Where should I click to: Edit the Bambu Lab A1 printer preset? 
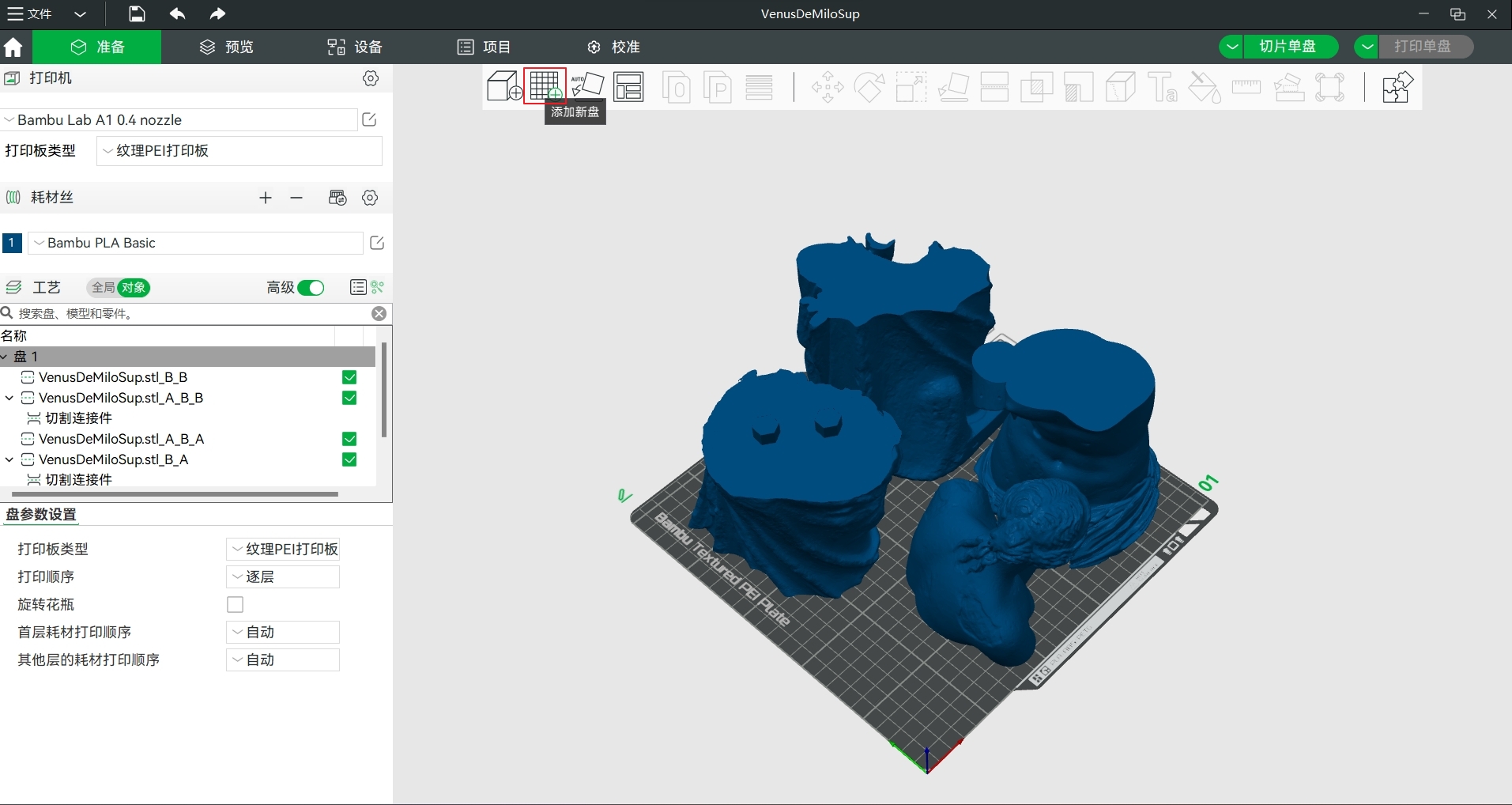click(x=369, y=119)
